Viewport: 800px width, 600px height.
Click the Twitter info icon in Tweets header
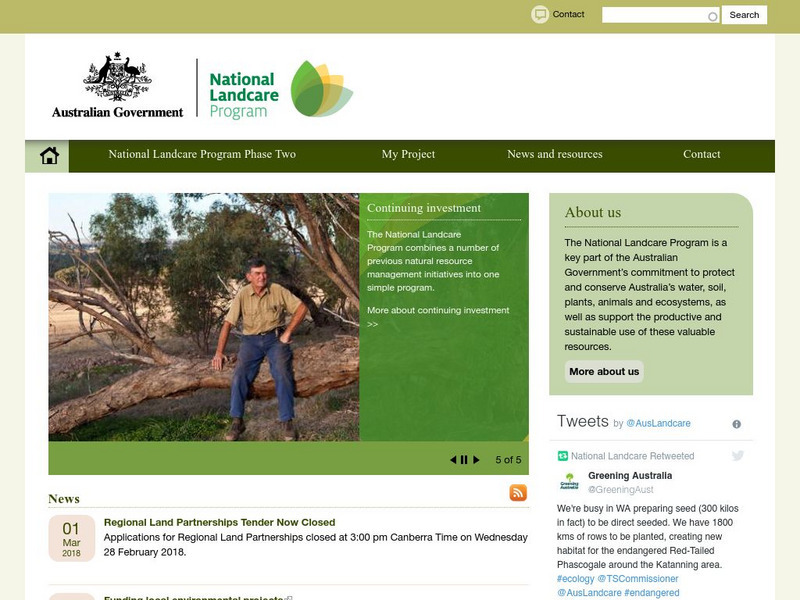click(736, 424)
